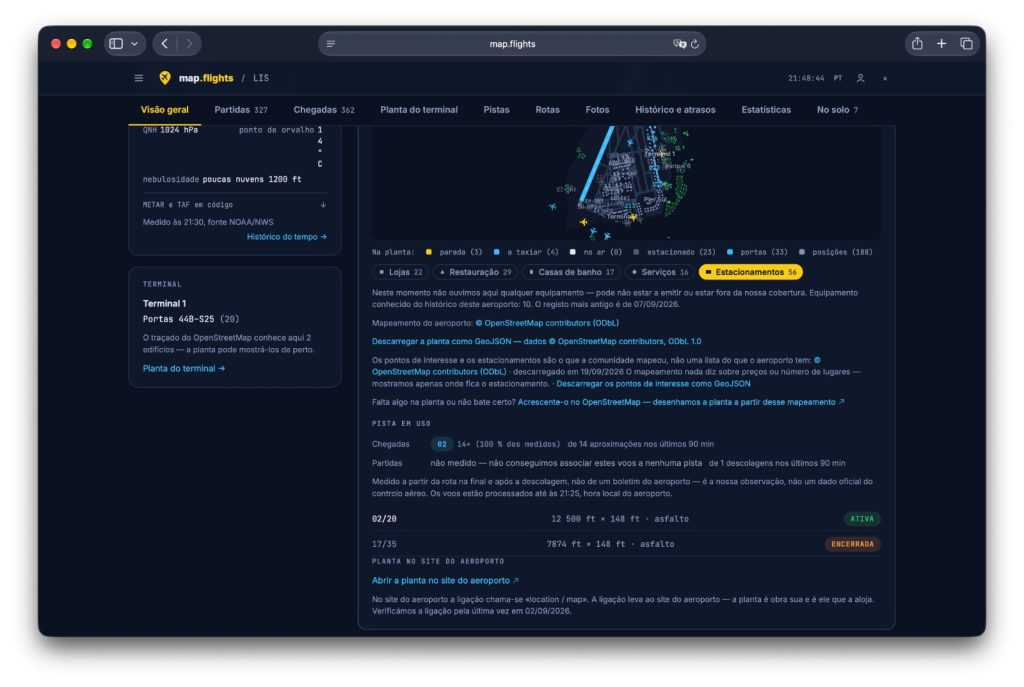Toggle the Serviços 16 filter chip
Screen dimensions: 1024x687
(660, 272)
